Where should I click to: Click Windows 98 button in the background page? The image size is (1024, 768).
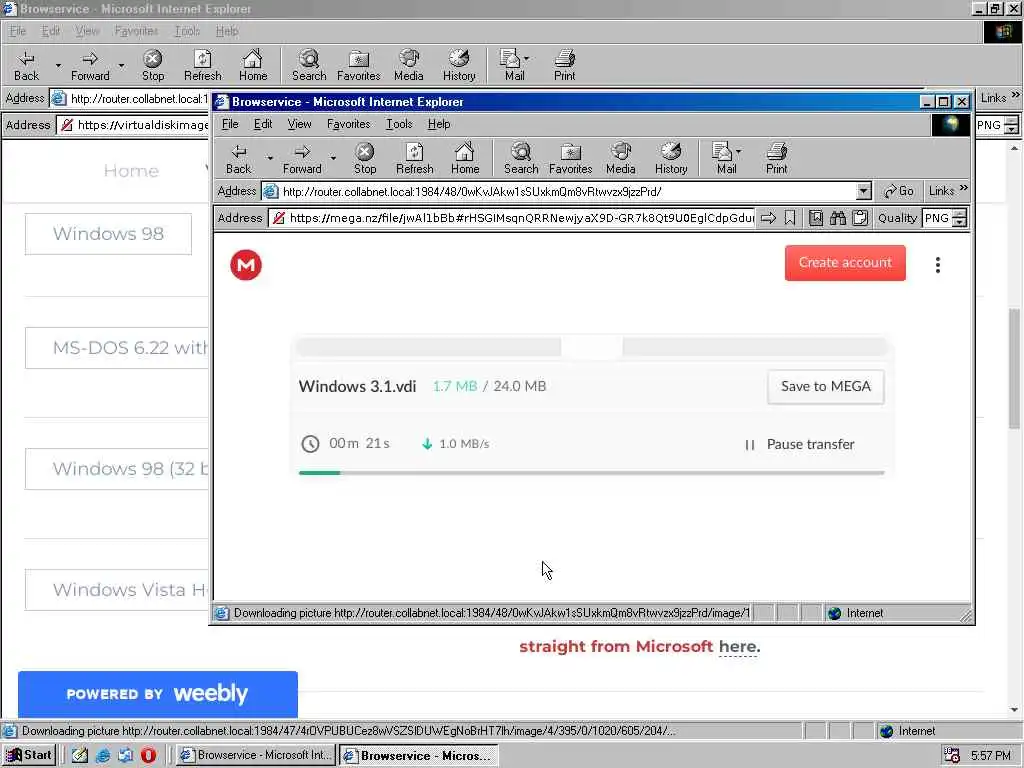click(108, 234)
